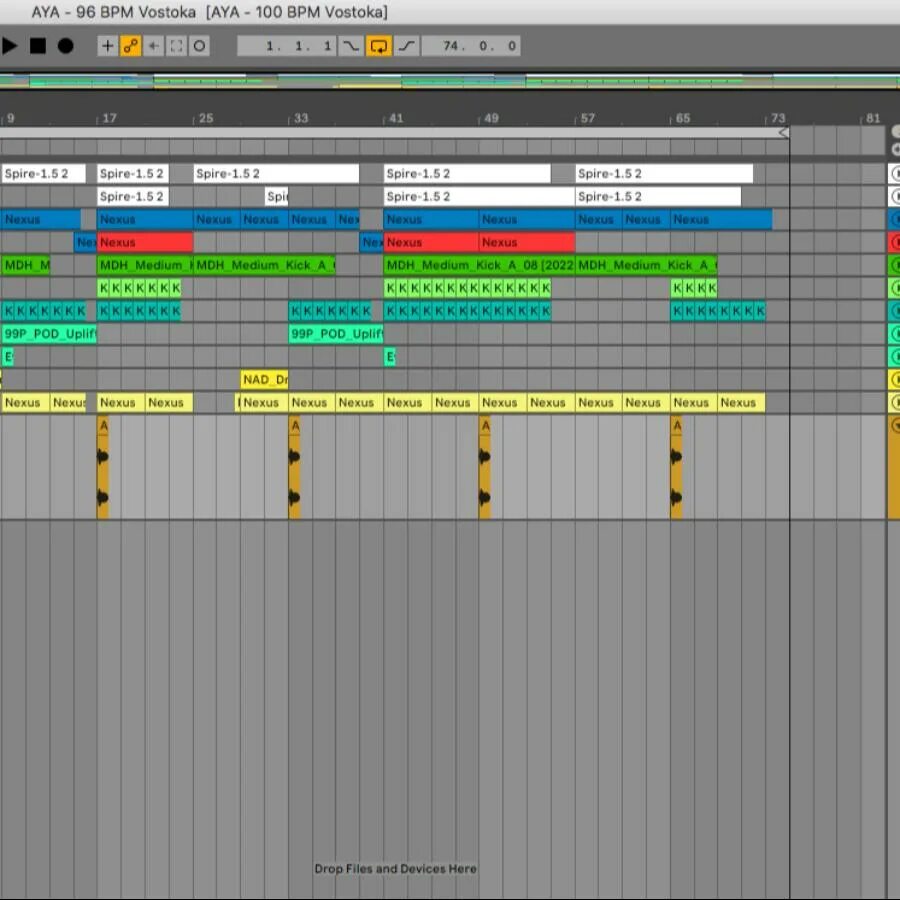Click bar 33 on the beat ruler

click(x=301, y=118)
